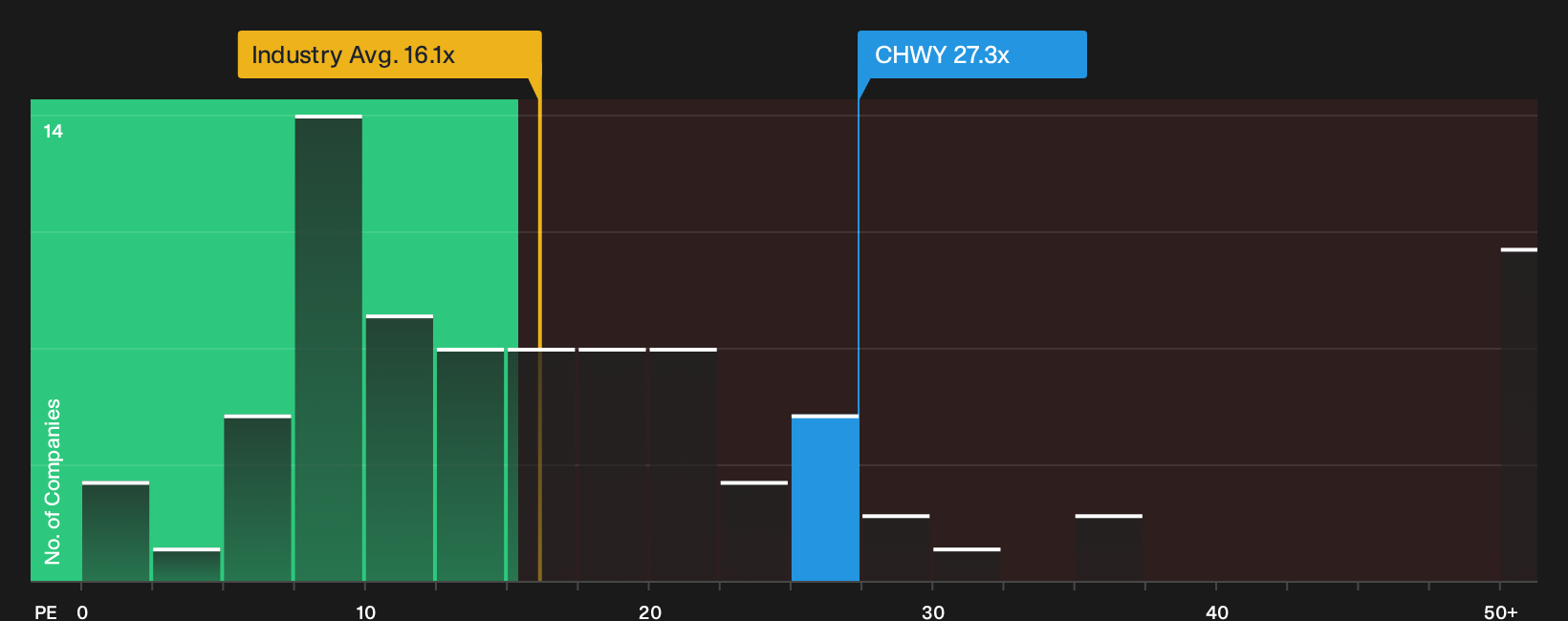1568x621 pixels.
Task: Click the x-axis label 10
Action: [366, 611]
